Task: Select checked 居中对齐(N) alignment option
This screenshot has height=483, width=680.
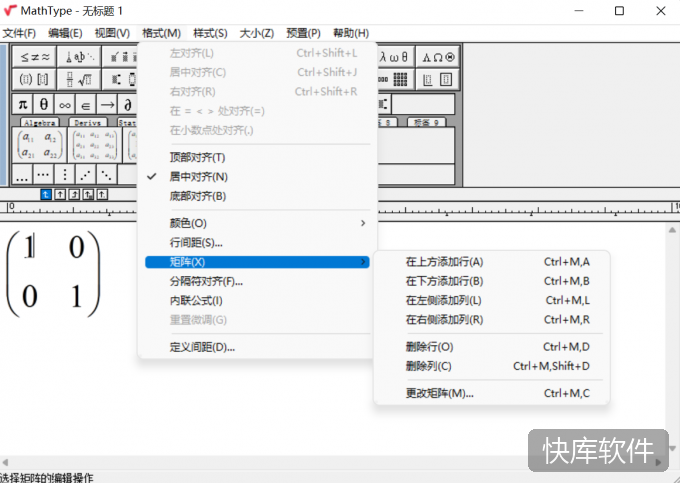Action: pos(257,177)
